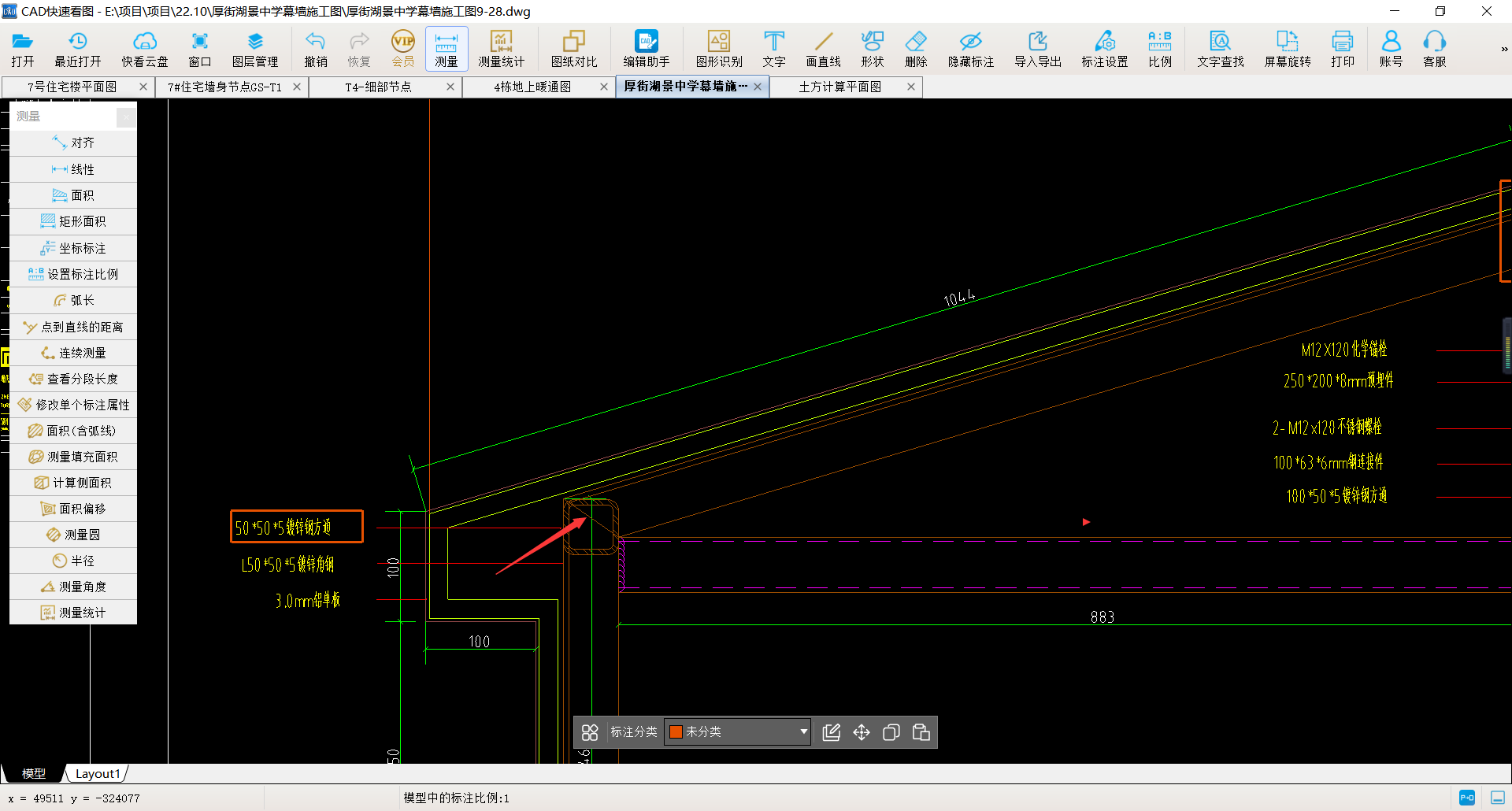Open 导入导出 import/export
Screen dimensions: 1512x811
pyautogui.click(x=1037, y=49)
